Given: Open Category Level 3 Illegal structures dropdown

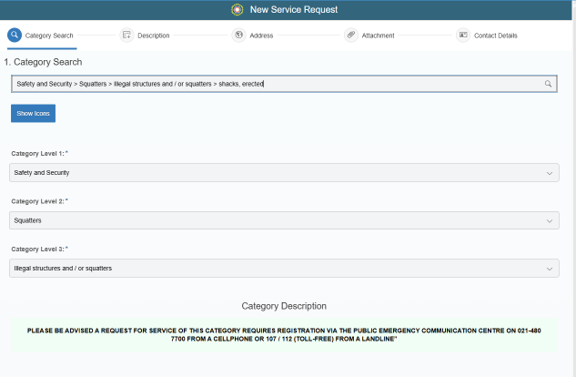Looking at the screenshot, I should [284, 268].
